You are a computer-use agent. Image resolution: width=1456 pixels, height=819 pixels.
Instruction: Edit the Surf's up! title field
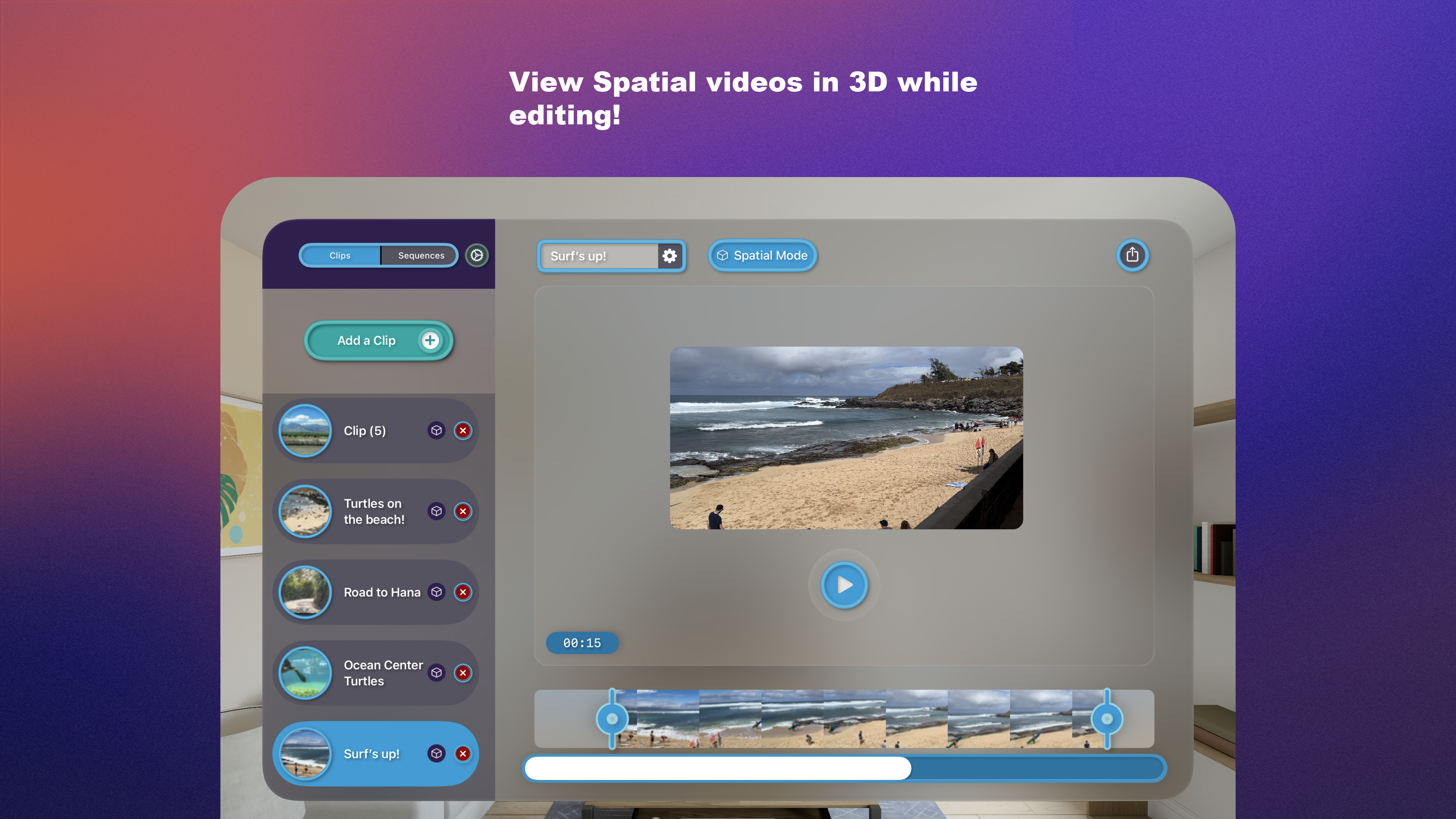pyautogui.click(x=599, y=256)
